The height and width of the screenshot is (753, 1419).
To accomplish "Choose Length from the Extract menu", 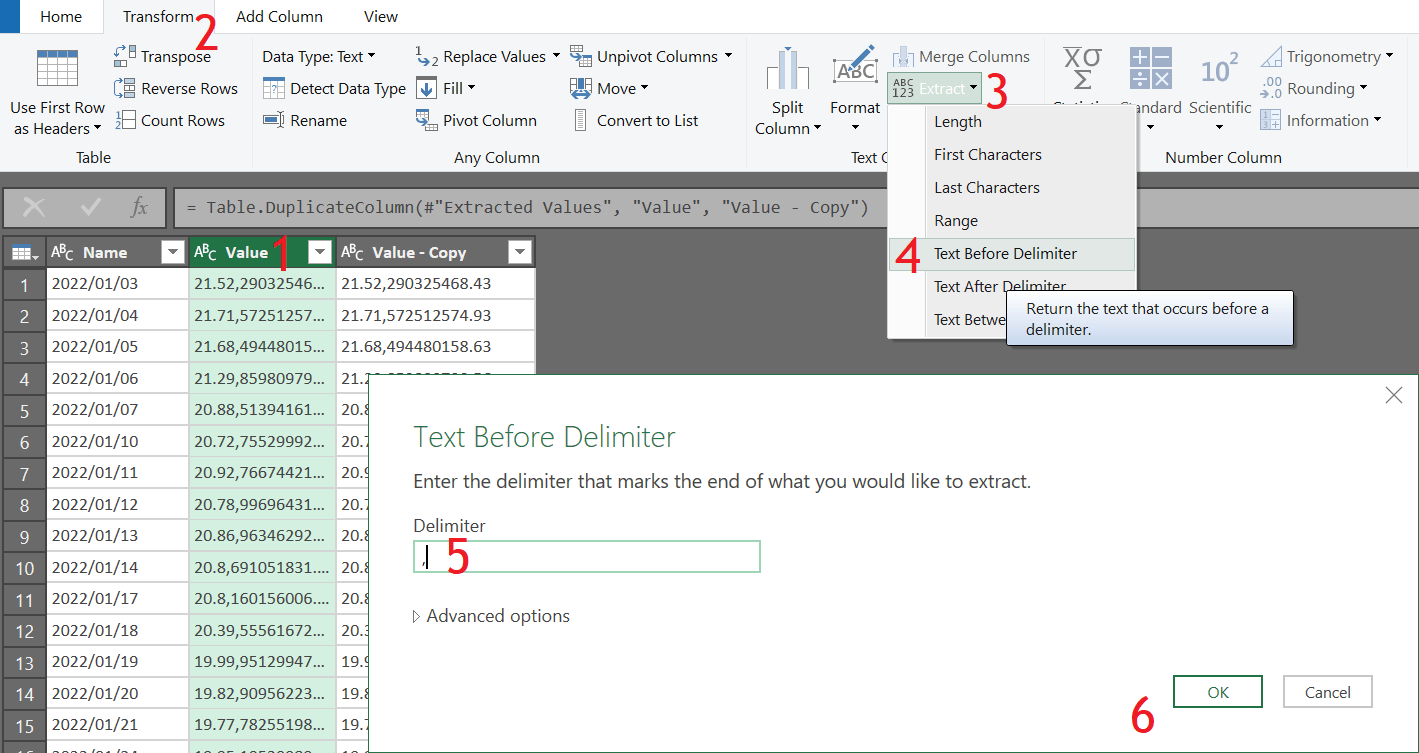I will point(1012,122).
